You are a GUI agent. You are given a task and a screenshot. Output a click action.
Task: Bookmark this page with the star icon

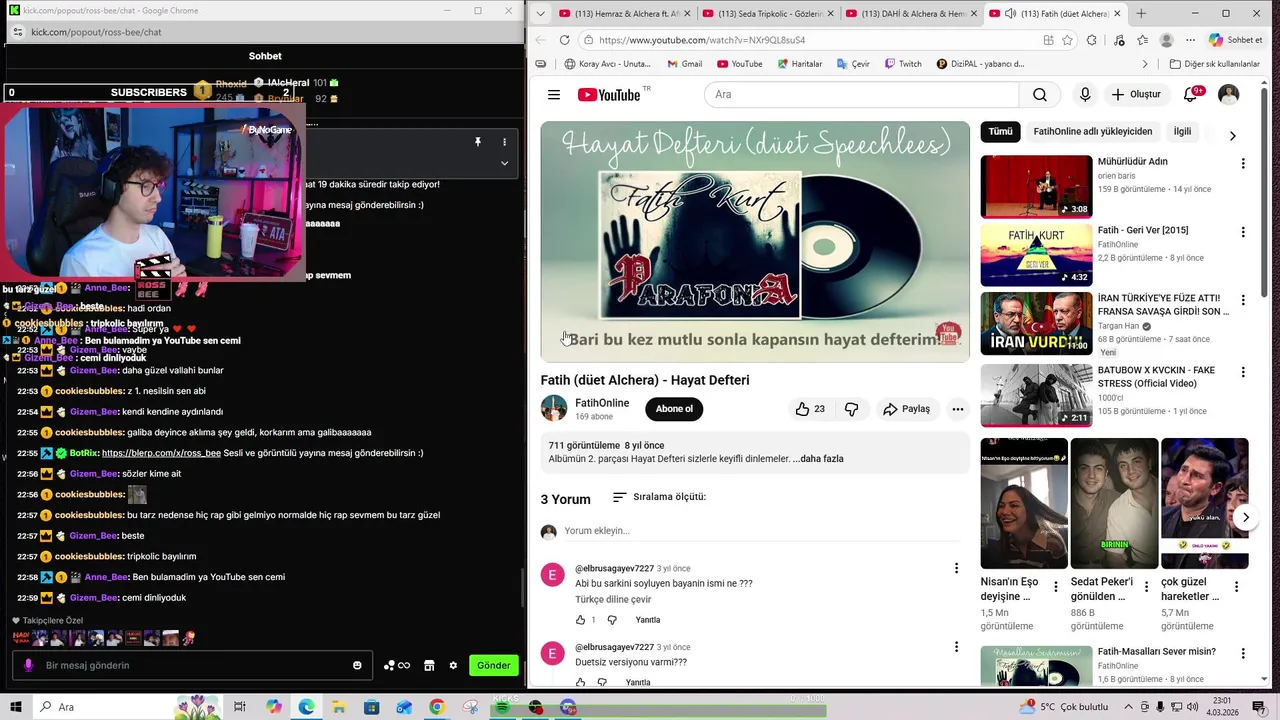coord(1067,40)
